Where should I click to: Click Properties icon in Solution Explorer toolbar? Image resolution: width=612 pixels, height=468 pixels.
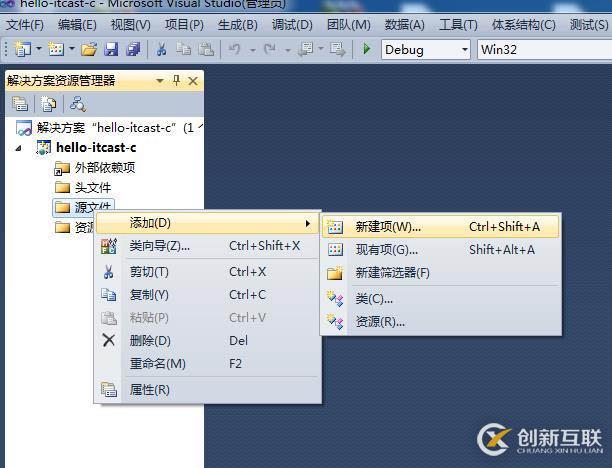20,104
